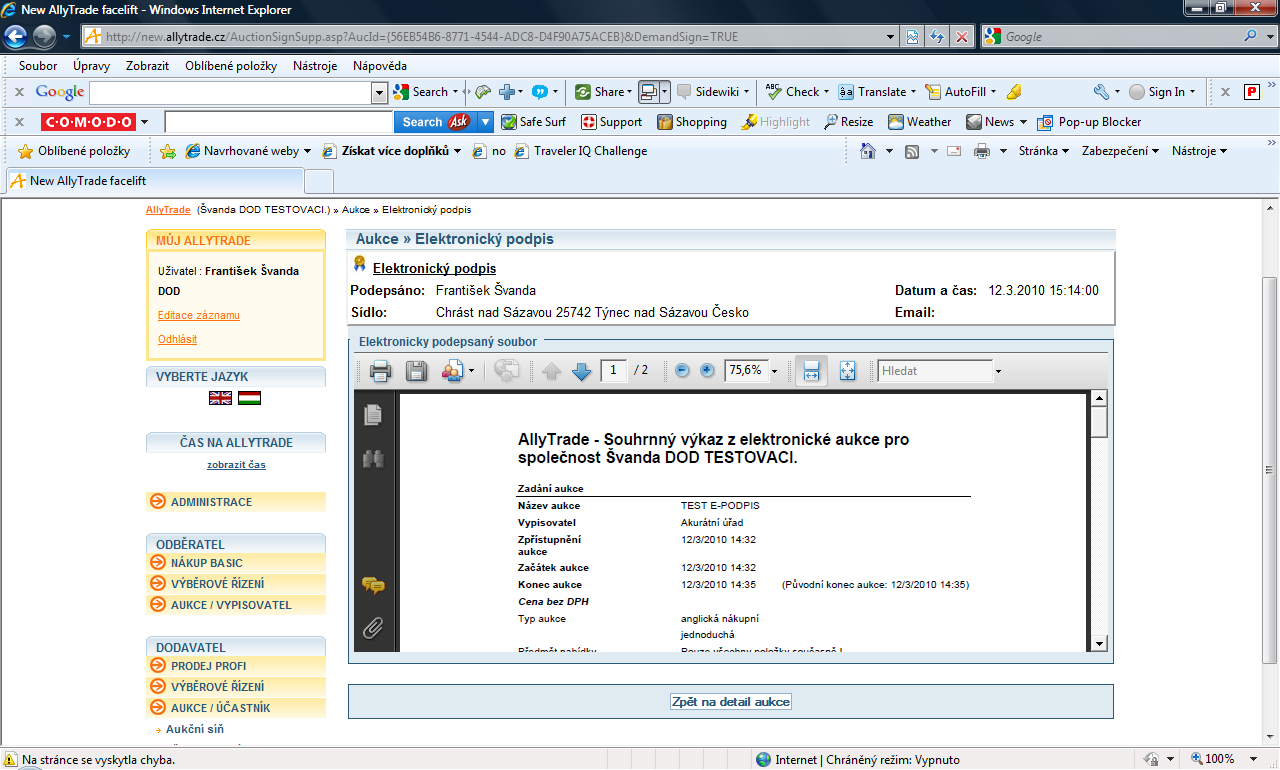Zoom in with the plus icon

coord(708,370)
